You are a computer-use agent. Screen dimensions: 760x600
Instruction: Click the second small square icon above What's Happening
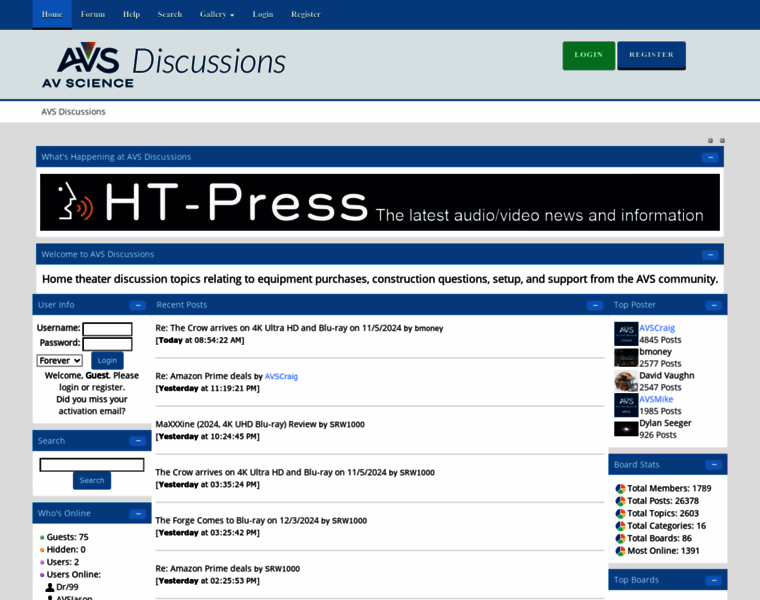pyautogui.click(x=722, y=141)
